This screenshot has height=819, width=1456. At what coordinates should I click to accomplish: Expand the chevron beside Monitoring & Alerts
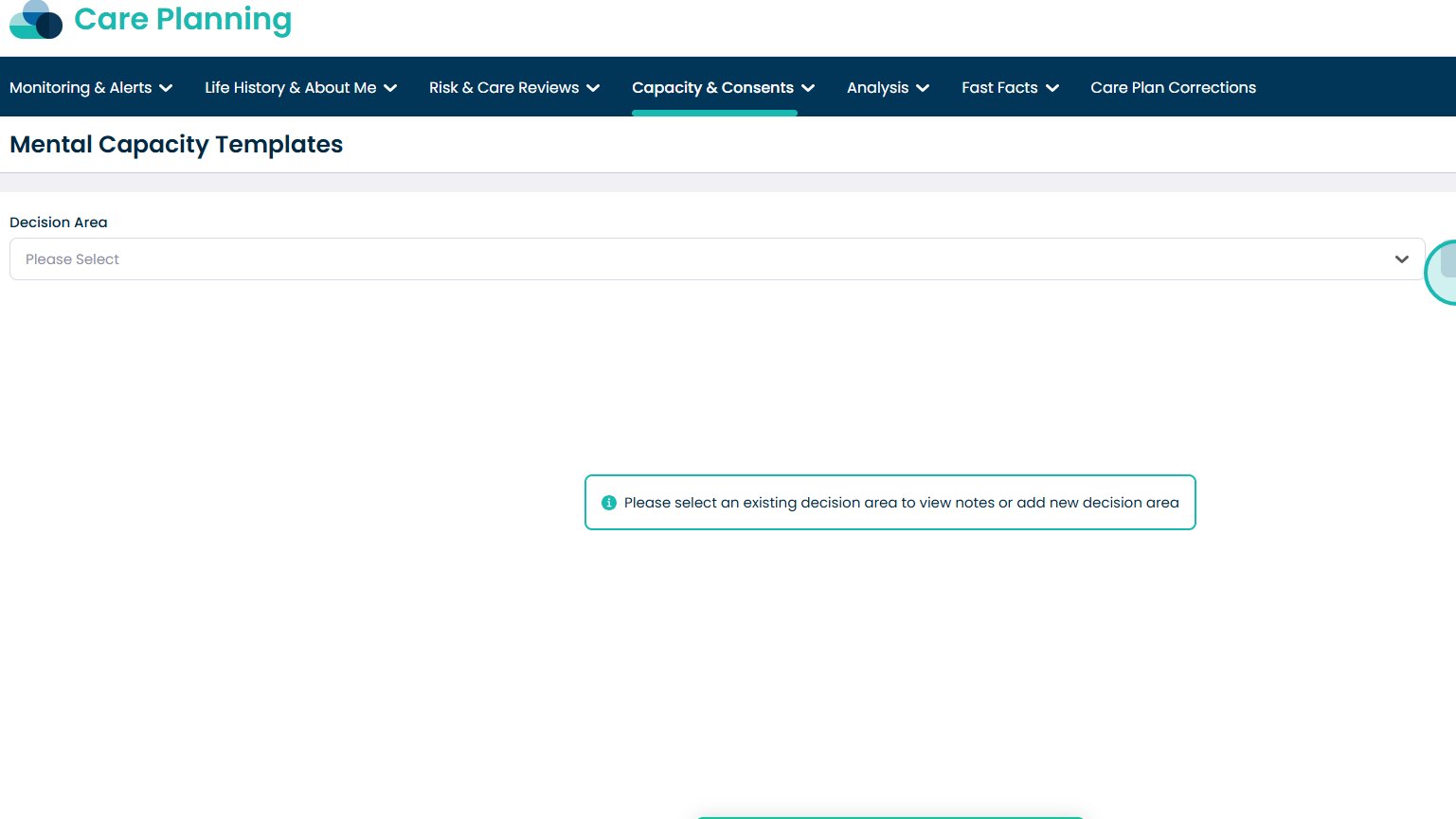coord(166,88)
